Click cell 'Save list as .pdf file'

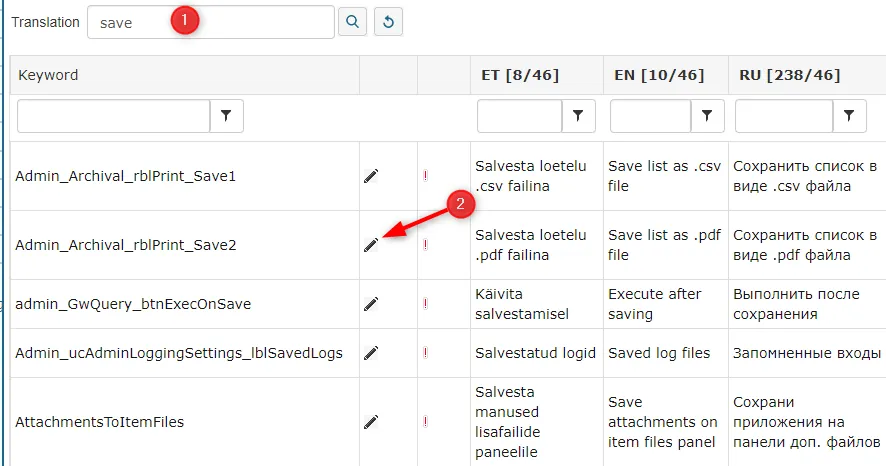click(x=666, y=245)
